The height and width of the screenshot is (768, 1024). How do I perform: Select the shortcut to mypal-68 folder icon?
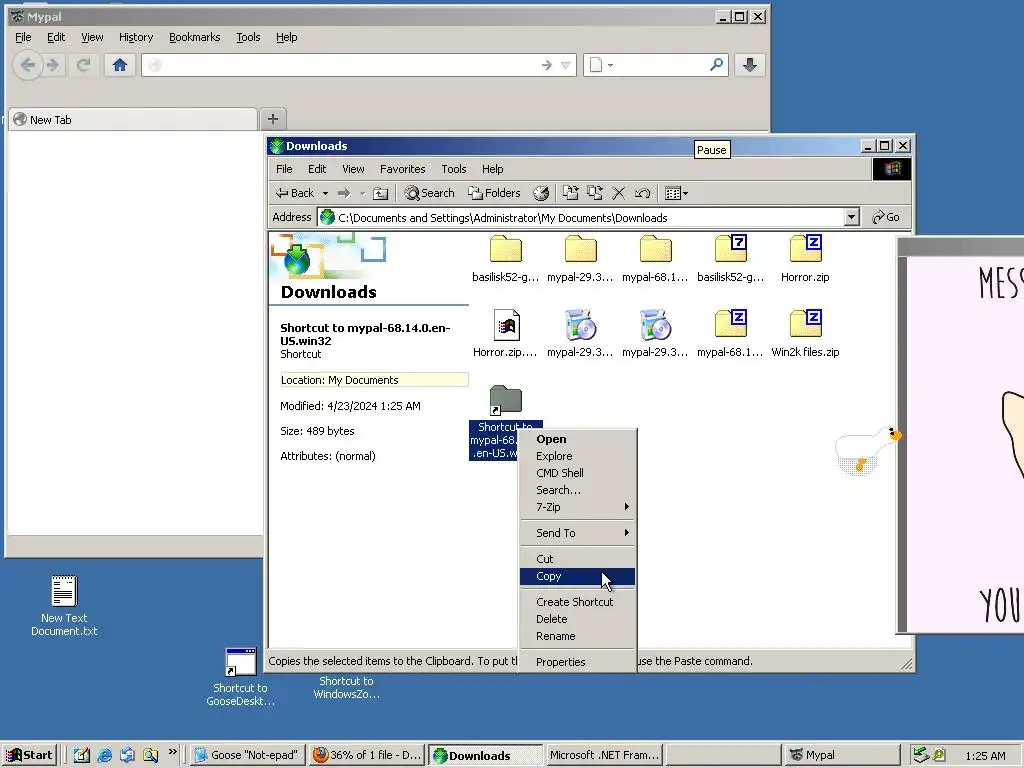coord(505,400)
